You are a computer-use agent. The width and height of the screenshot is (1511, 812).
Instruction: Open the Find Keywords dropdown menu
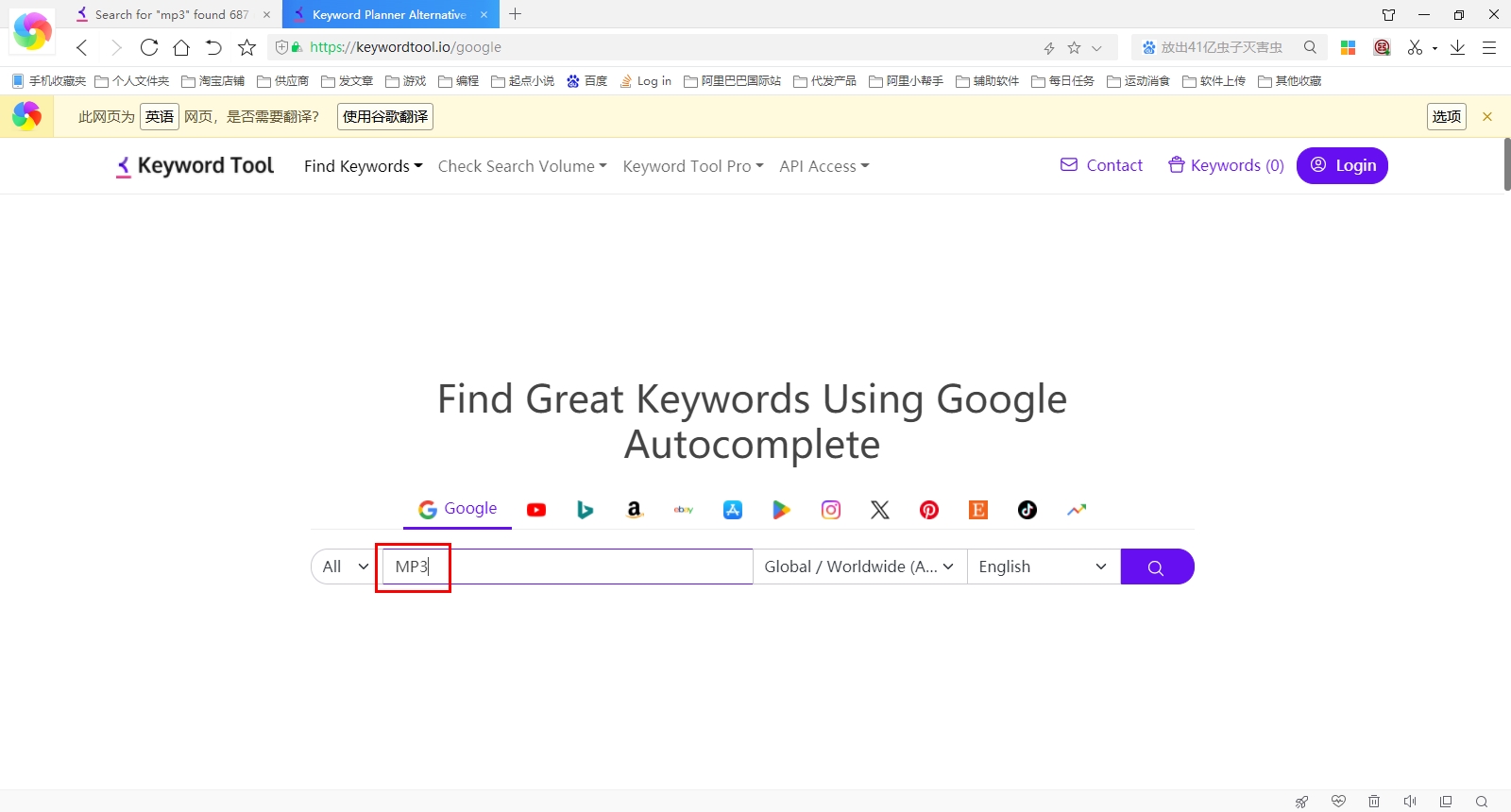364,166
